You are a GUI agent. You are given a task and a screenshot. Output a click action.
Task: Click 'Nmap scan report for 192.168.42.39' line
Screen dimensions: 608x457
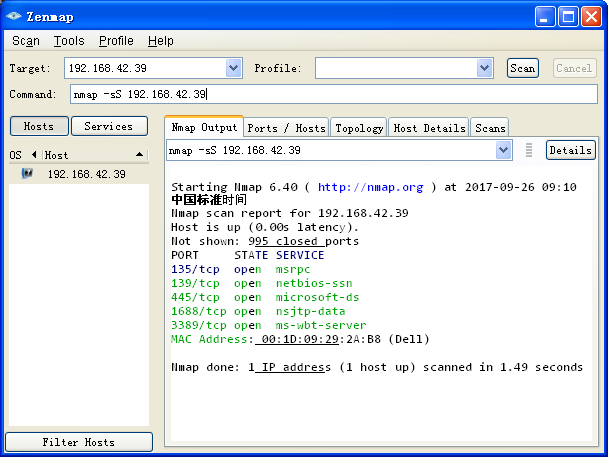(x=290, y=213)
